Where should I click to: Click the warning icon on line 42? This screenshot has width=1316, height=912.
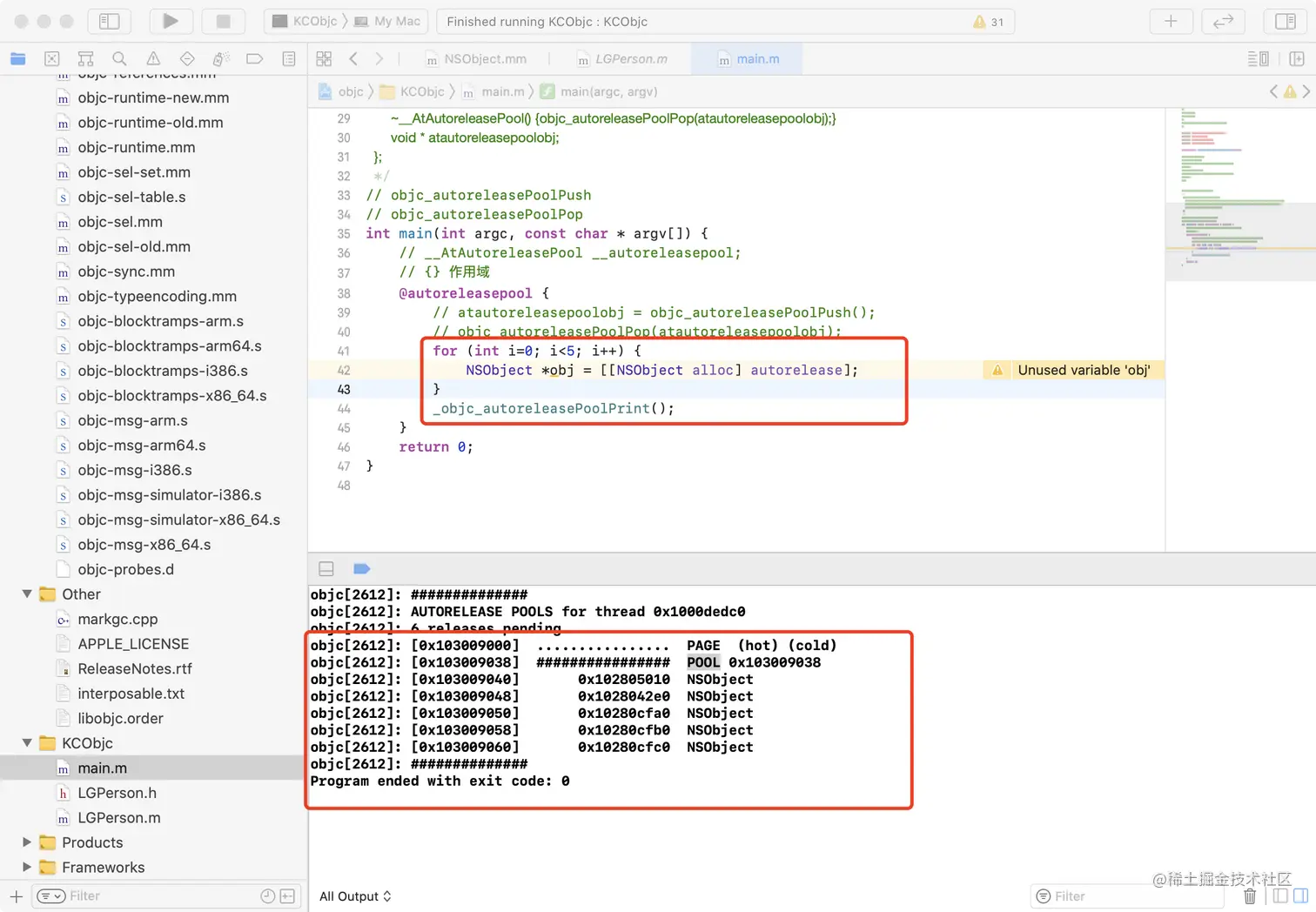(997, 371)
